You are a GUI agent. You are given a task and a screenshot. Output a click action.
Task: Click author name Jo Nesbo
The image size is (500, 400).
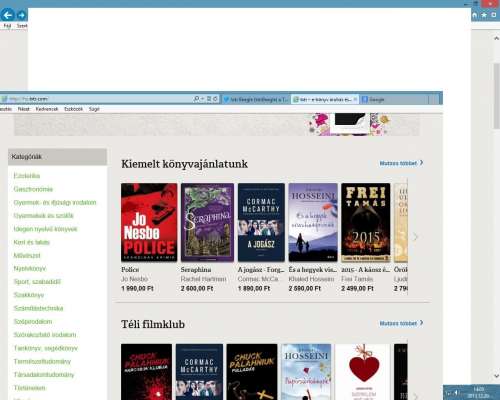pos(134,279)
